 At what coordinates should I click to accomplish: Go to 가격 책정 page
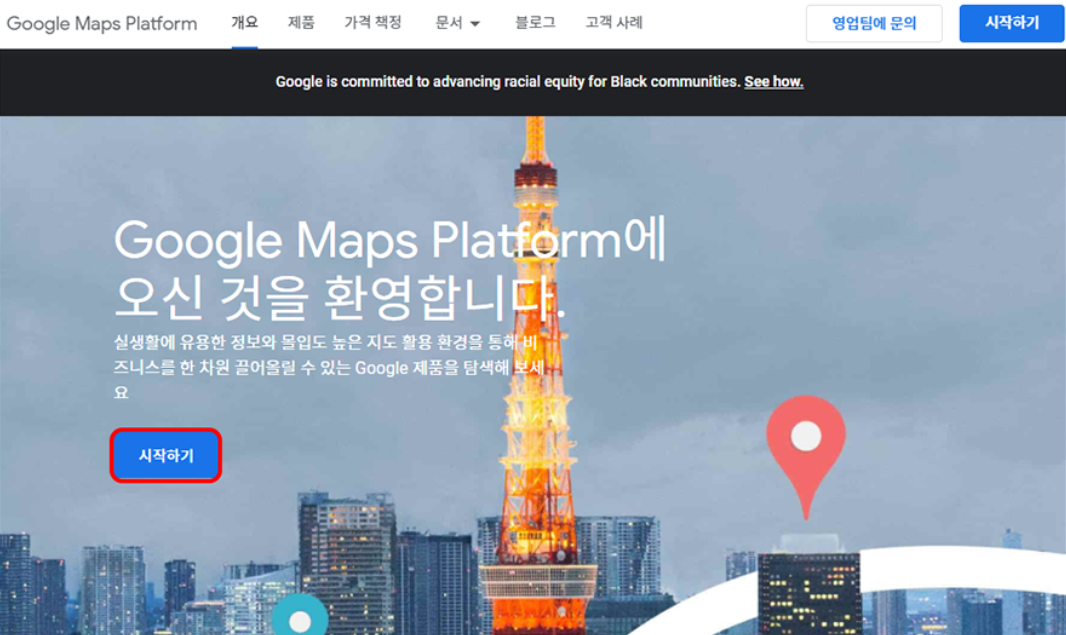tap(373, 23)
